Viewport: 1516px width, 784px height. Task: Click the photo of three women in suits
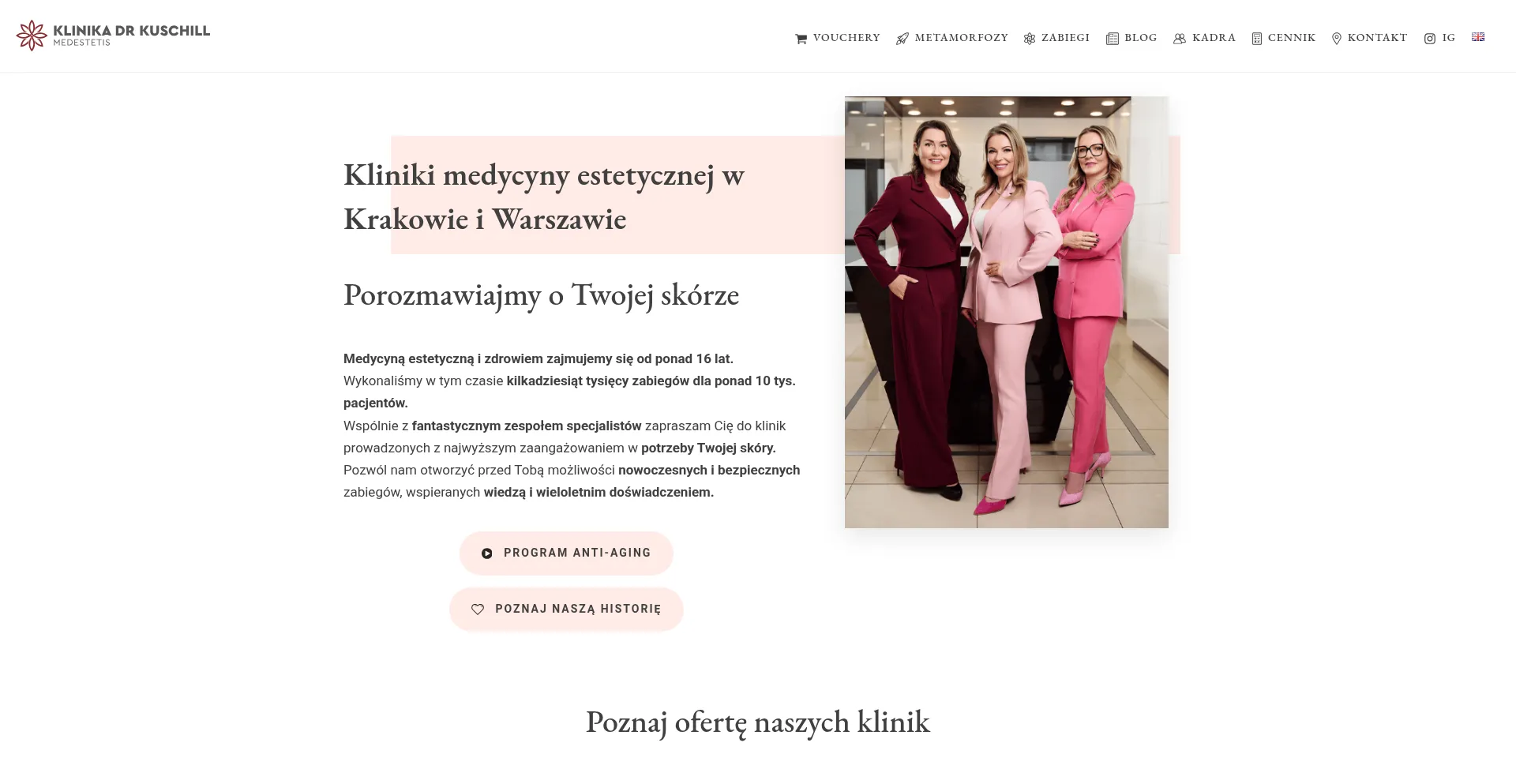pos(1007,312)
